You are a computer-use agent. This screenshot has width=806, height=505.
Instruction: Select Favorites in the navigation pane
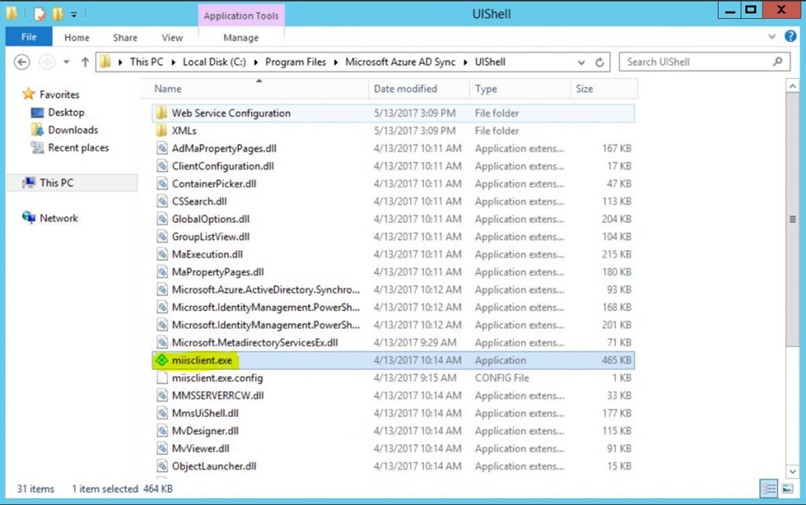click(59, 95)
